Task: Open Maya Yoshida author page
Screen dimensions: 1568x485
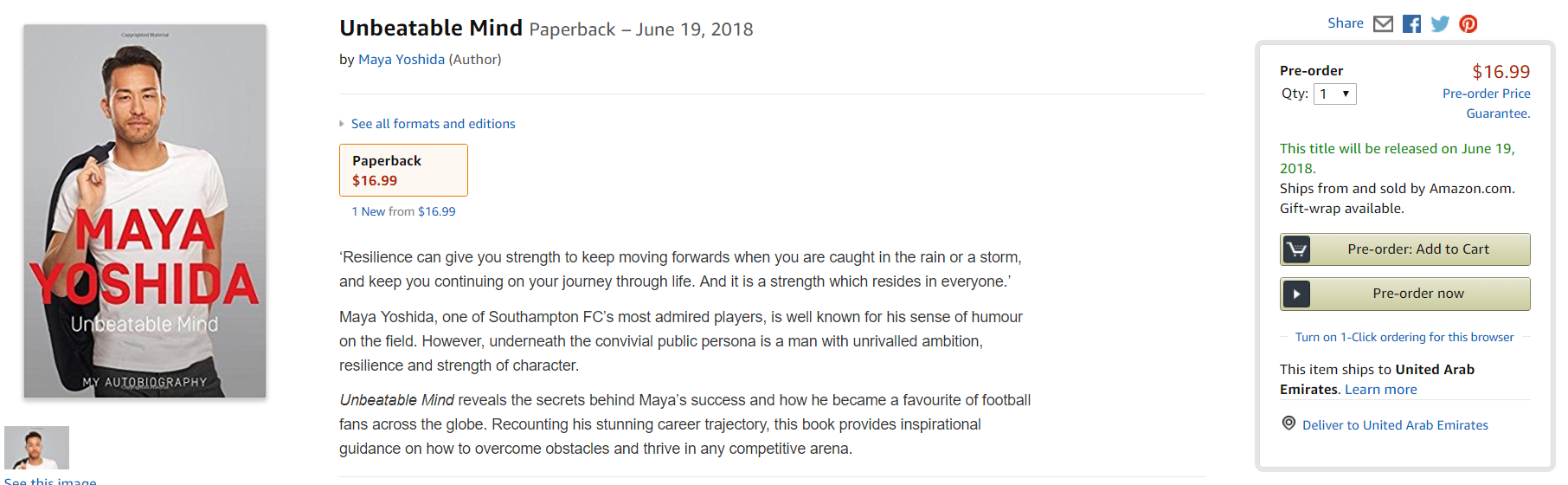Action: click(x=402, y=60)
